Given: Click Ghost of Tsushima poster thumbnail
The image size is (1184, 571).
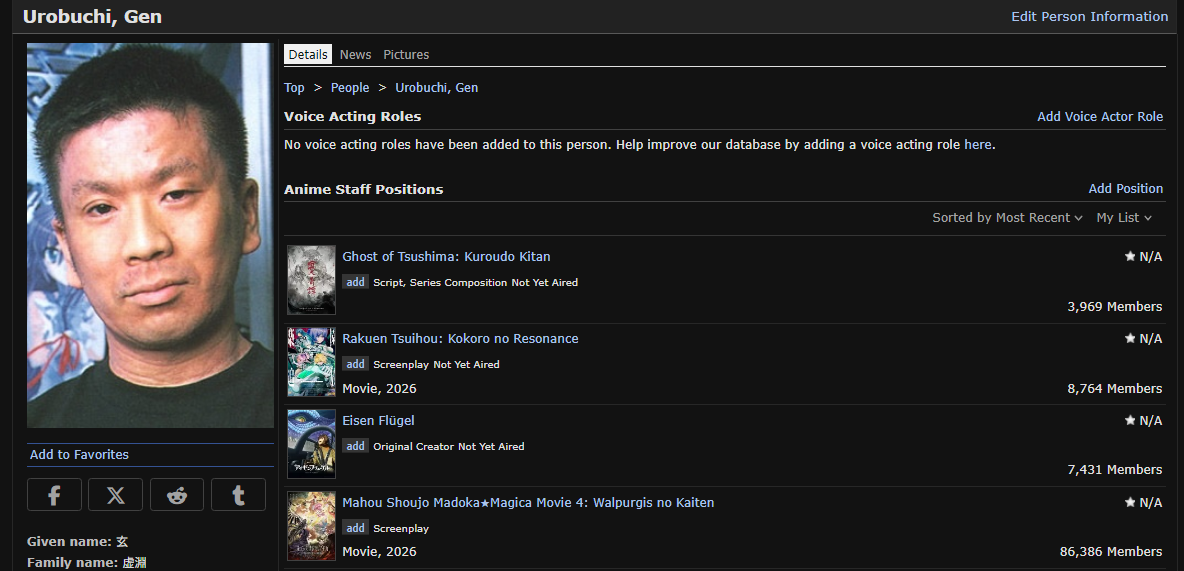Looking at the screenshot, I should pyautogui.click(x=311, y=279).
